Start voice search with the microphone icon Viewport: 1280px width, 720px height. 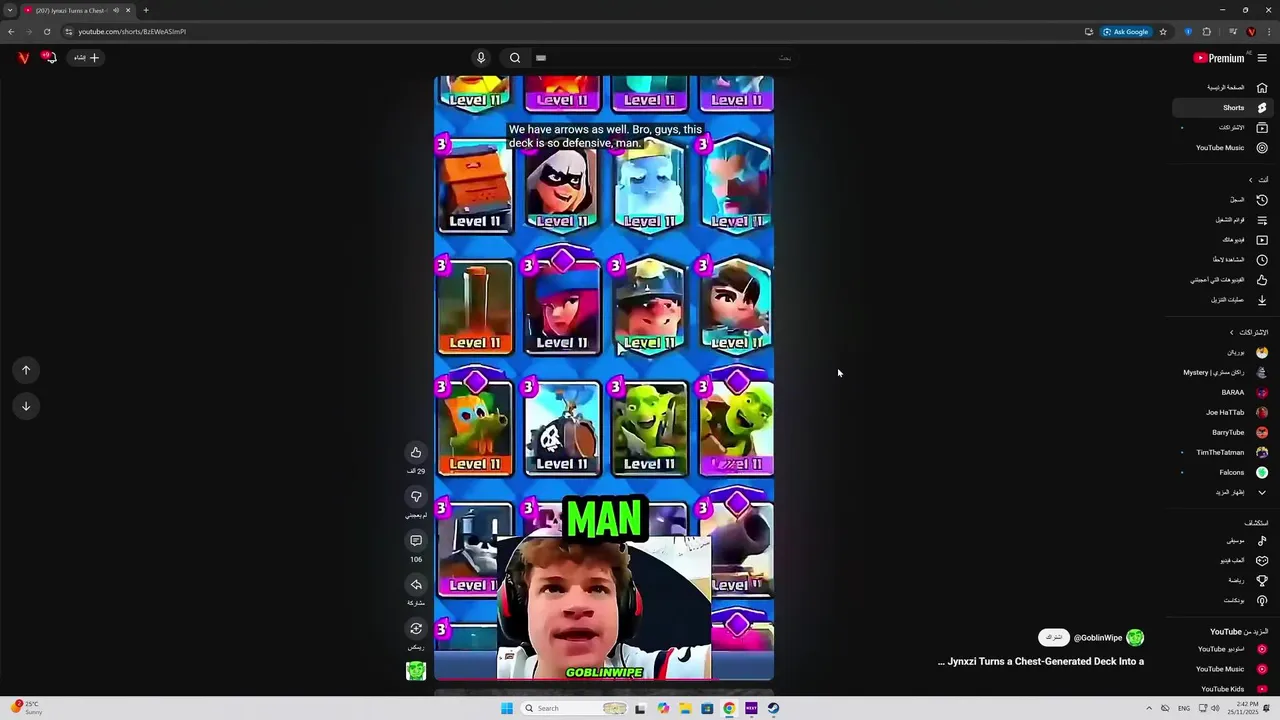tap(481, 58)
